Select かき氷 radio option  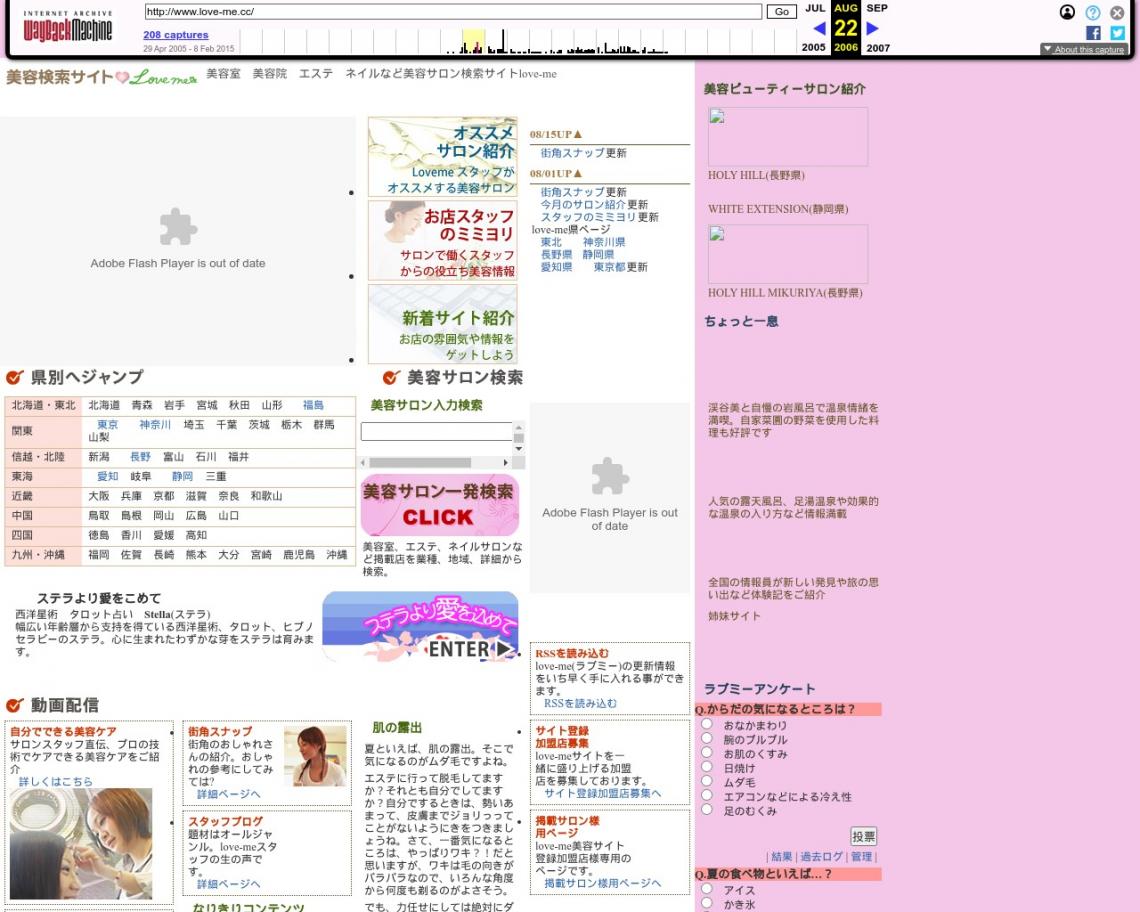pyautogui.click(x=707, y=903)
